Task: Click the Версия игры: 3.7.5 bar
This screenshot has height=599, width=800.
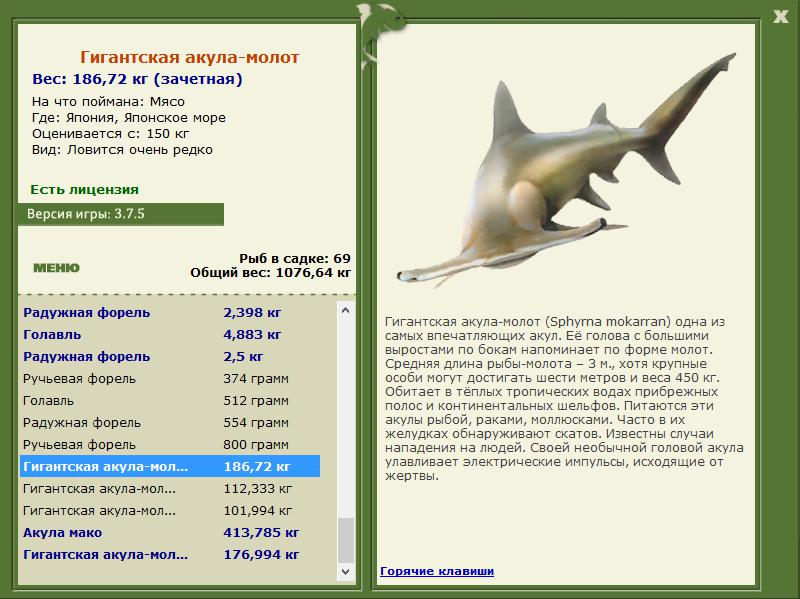Action: pos(121,214)
